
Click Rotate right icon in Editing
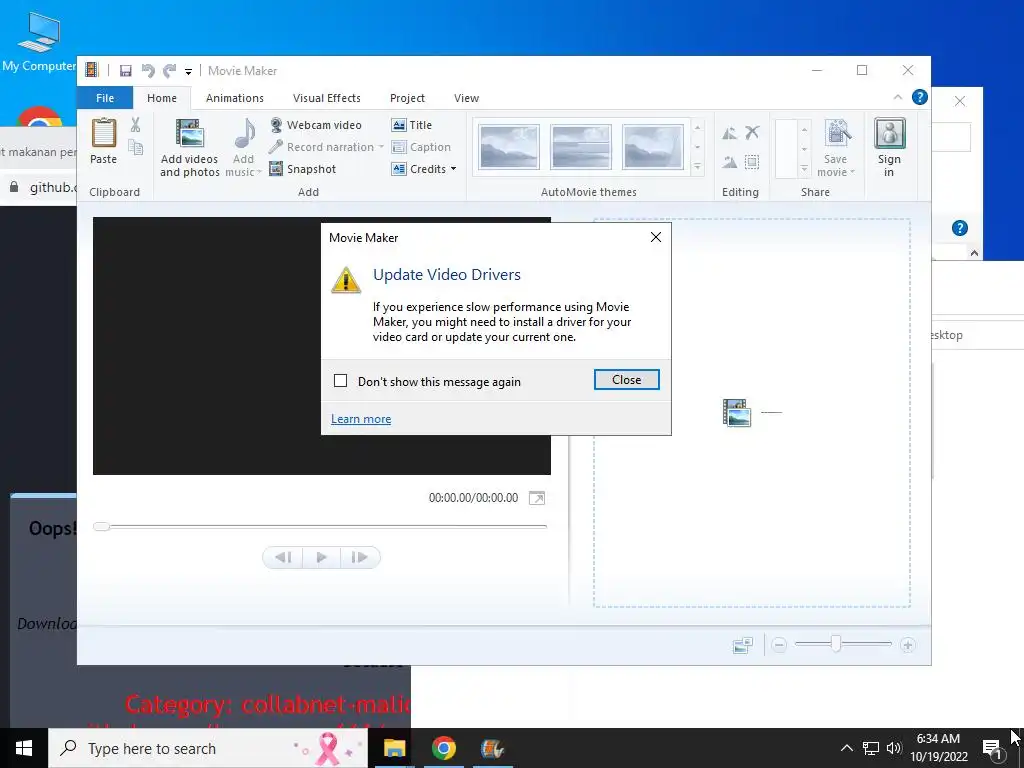click(x=729, y=162)
